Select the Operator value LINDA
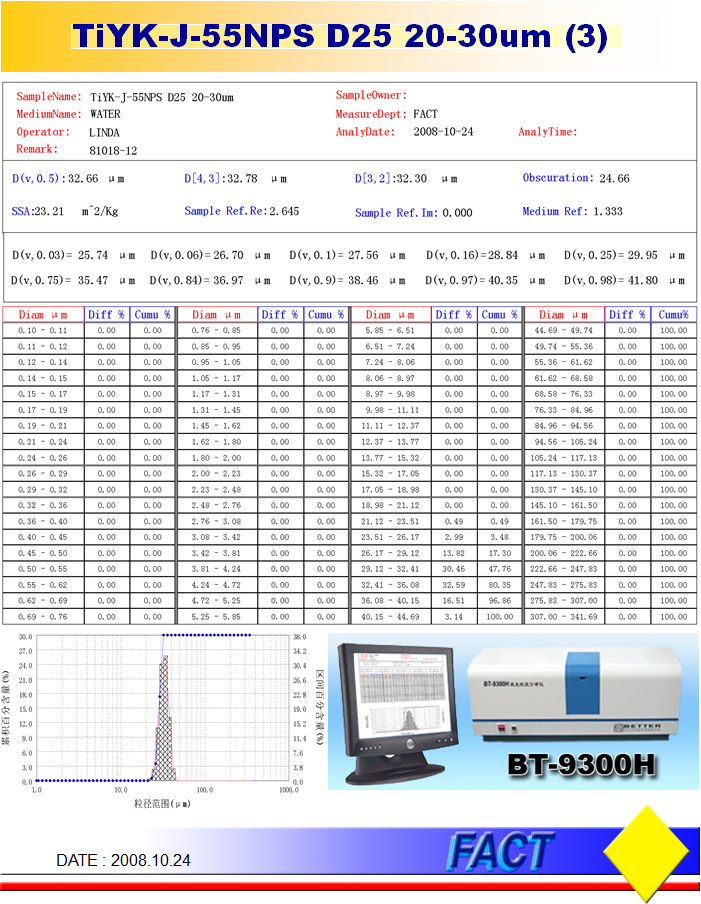Viewport: 701px width, 904px height. pyautogui.click(x=104, y=133)
